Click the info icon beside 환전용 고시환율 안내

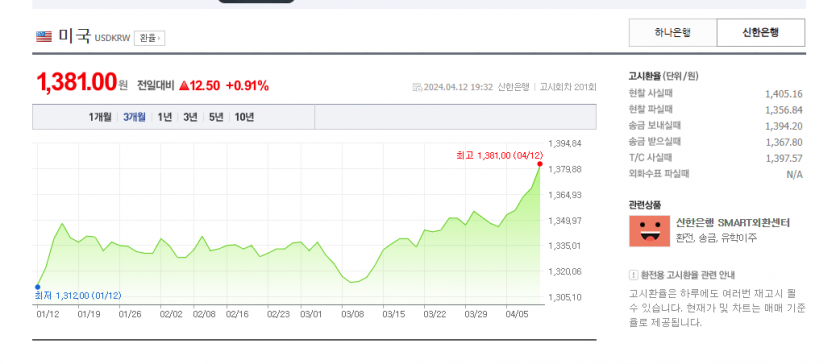pos(633,275)
